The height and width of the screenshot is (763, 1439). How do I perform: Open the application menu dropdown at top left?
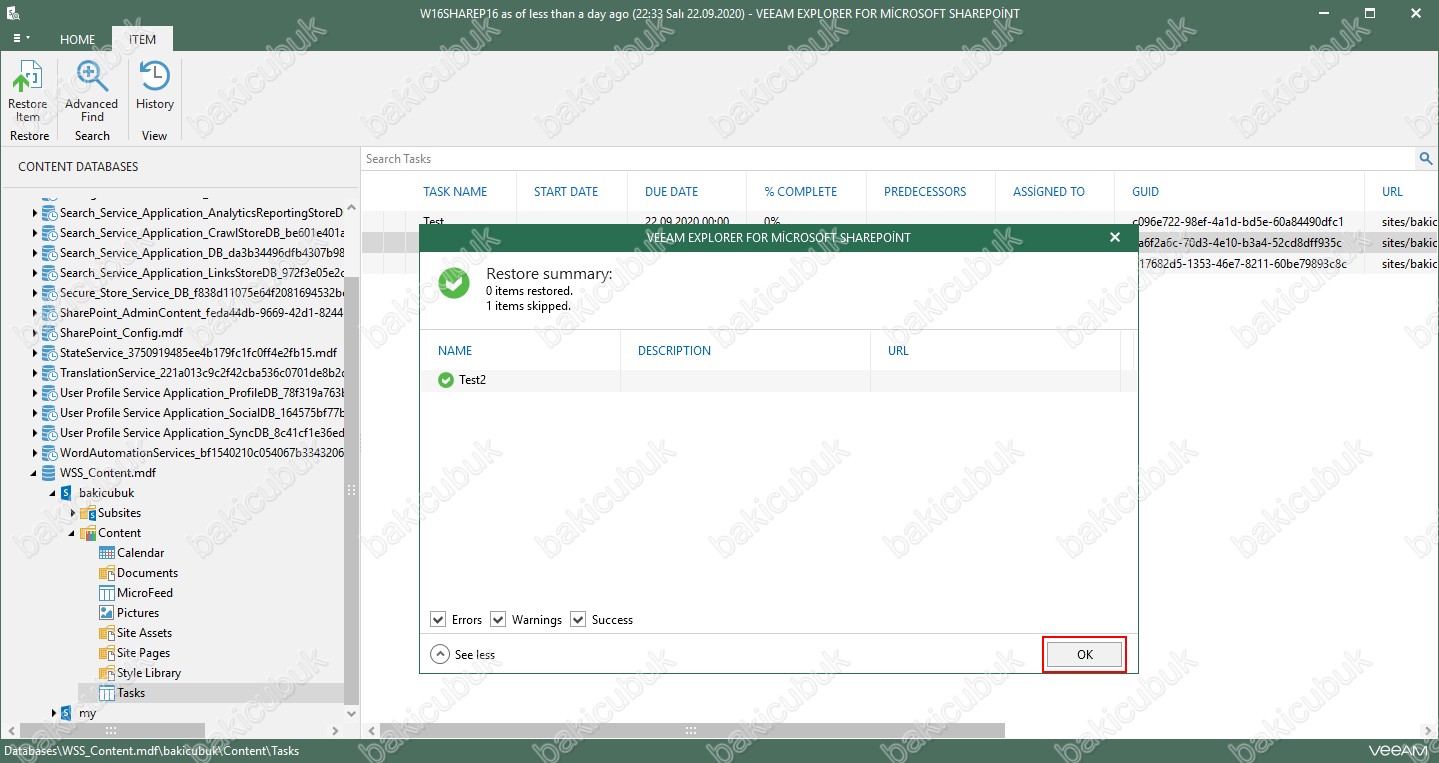point(21,38)
